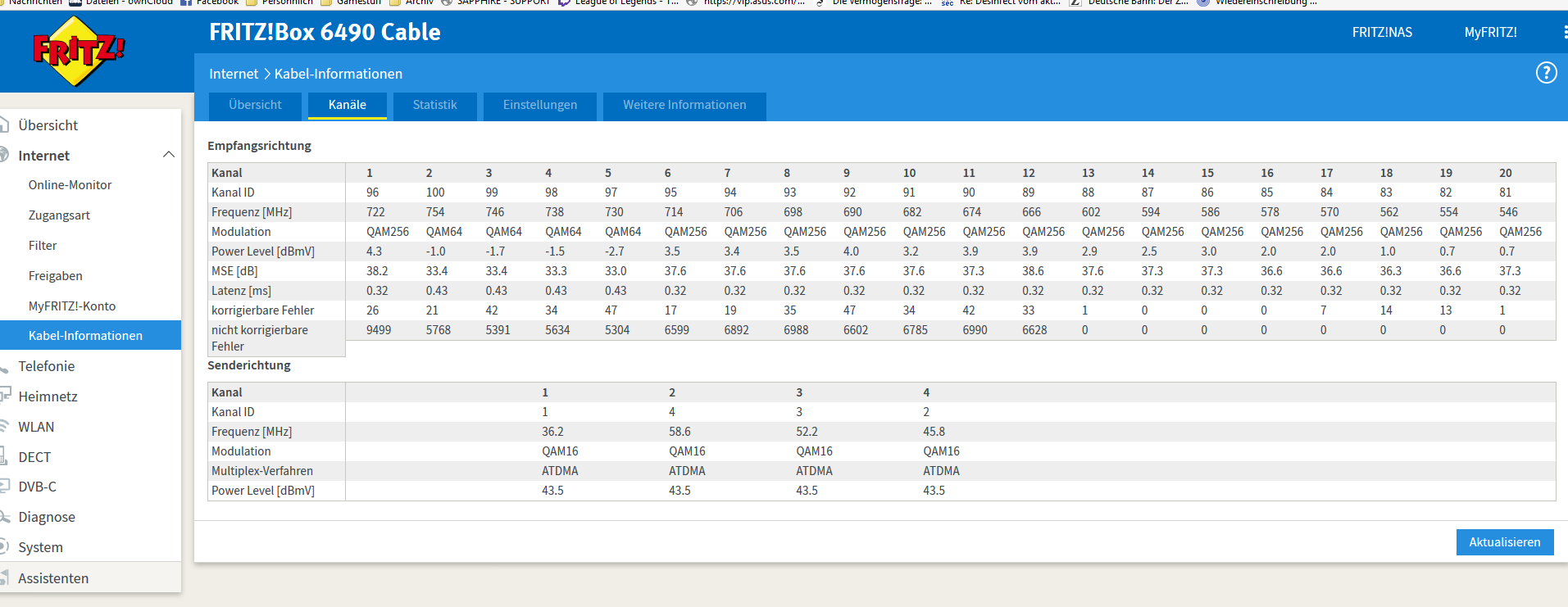Click the Senderichtung heading
Image resolution: width=1568 pixels, height=607 pixels.
(x=248, y=365)
